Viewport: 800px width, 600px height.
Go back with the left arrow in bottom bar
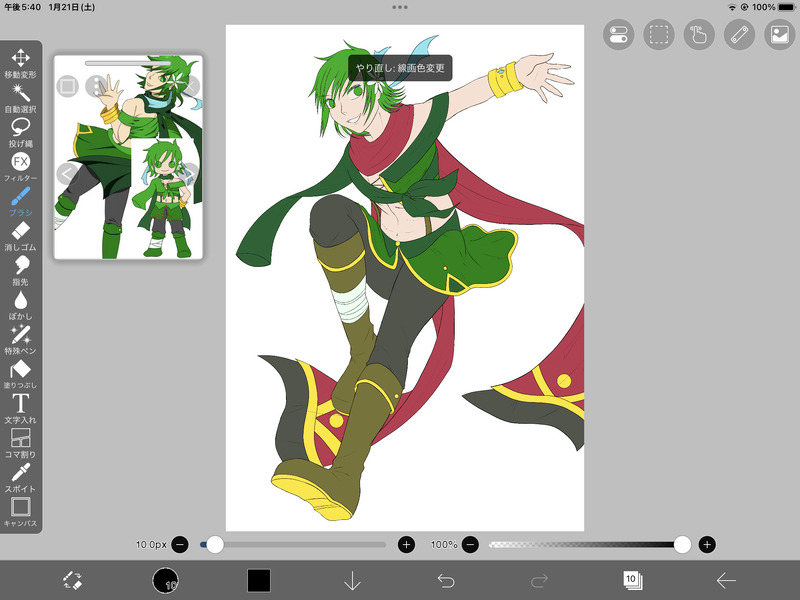click(x=726, y=581)
